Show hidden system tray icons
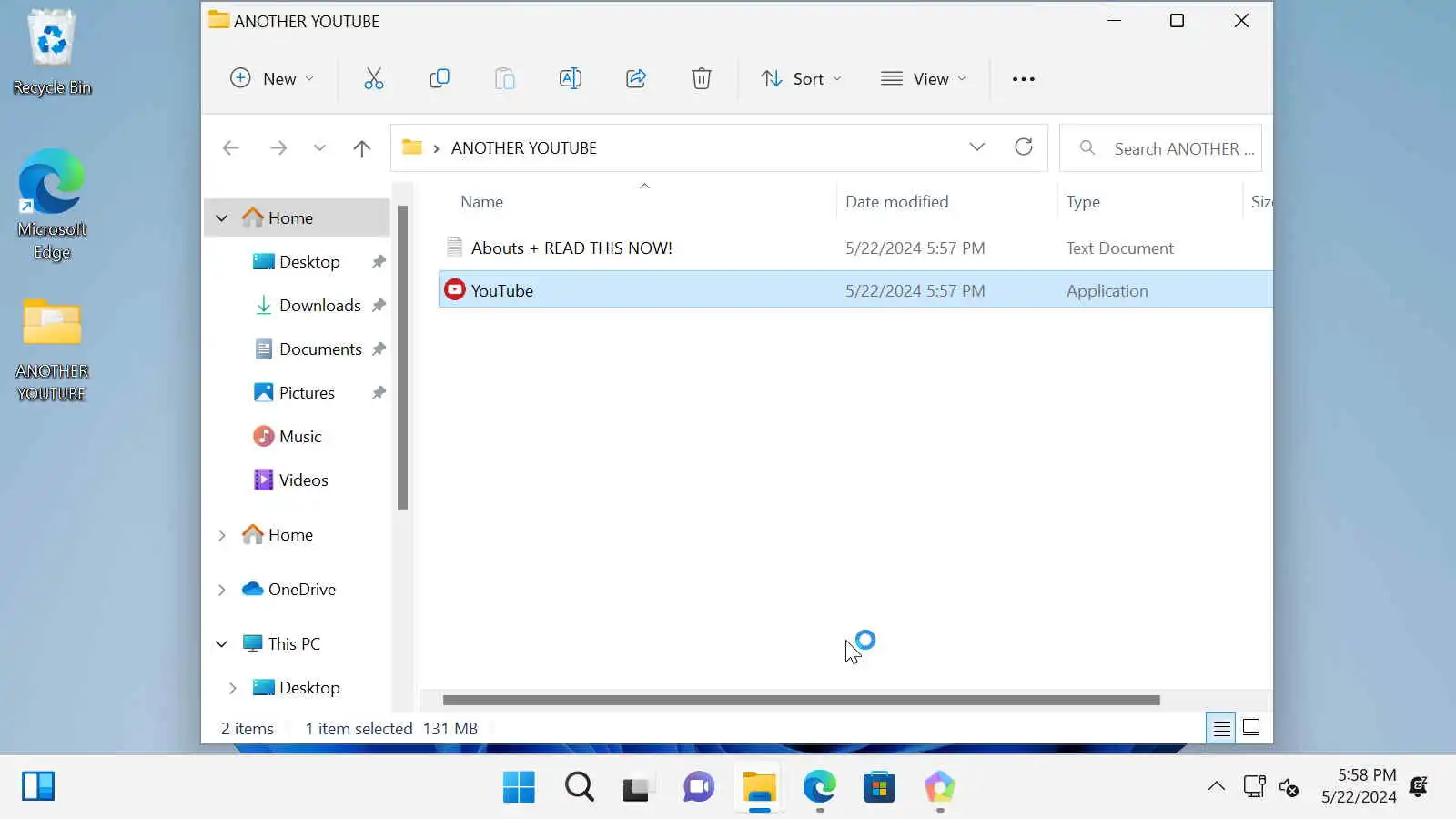1456x819 pixels. click(x=1216, y=786)
